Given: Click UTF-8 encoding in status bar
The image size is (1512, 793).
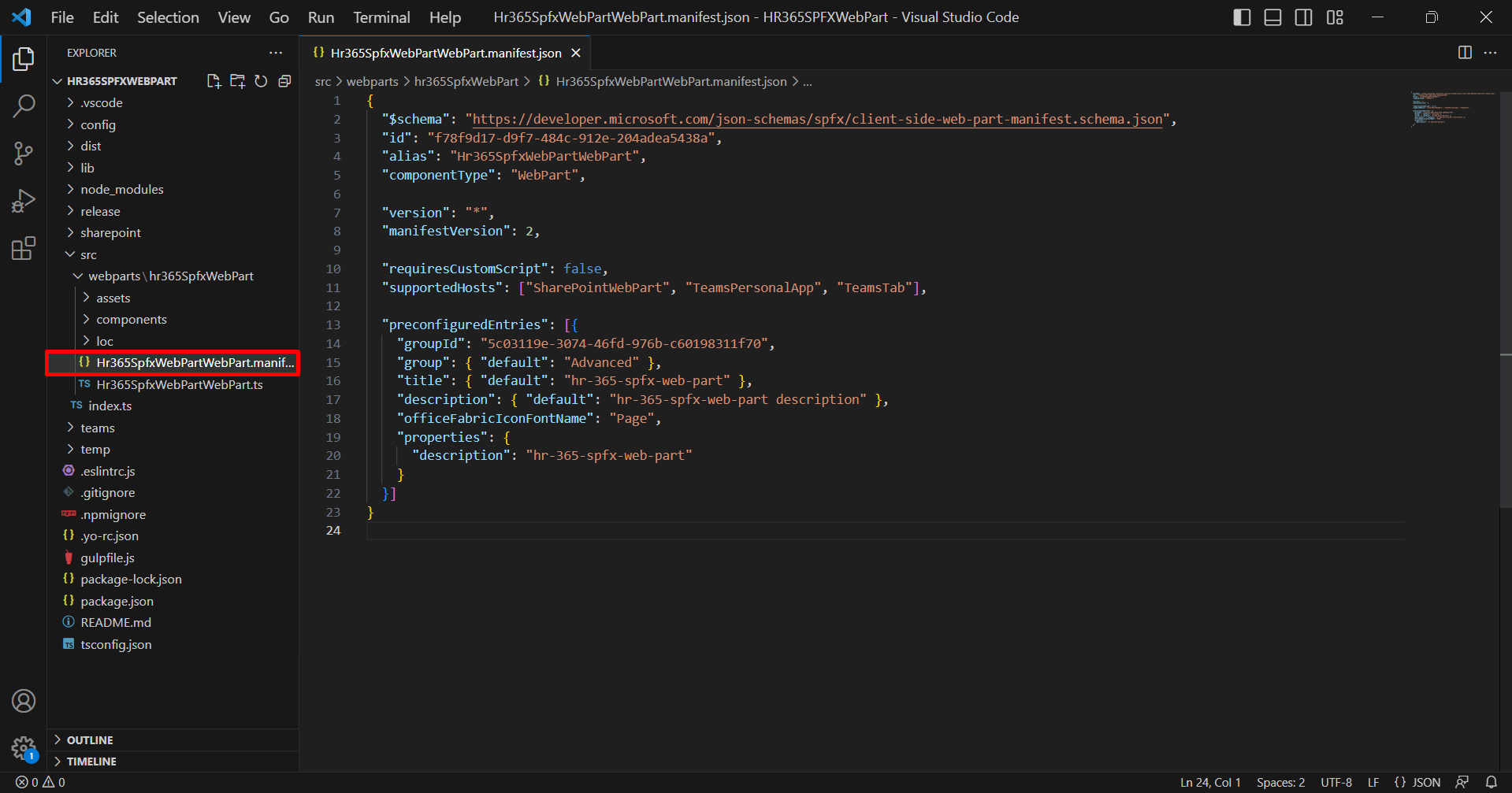Looking at the screenshot, I should coord(1336,782).
